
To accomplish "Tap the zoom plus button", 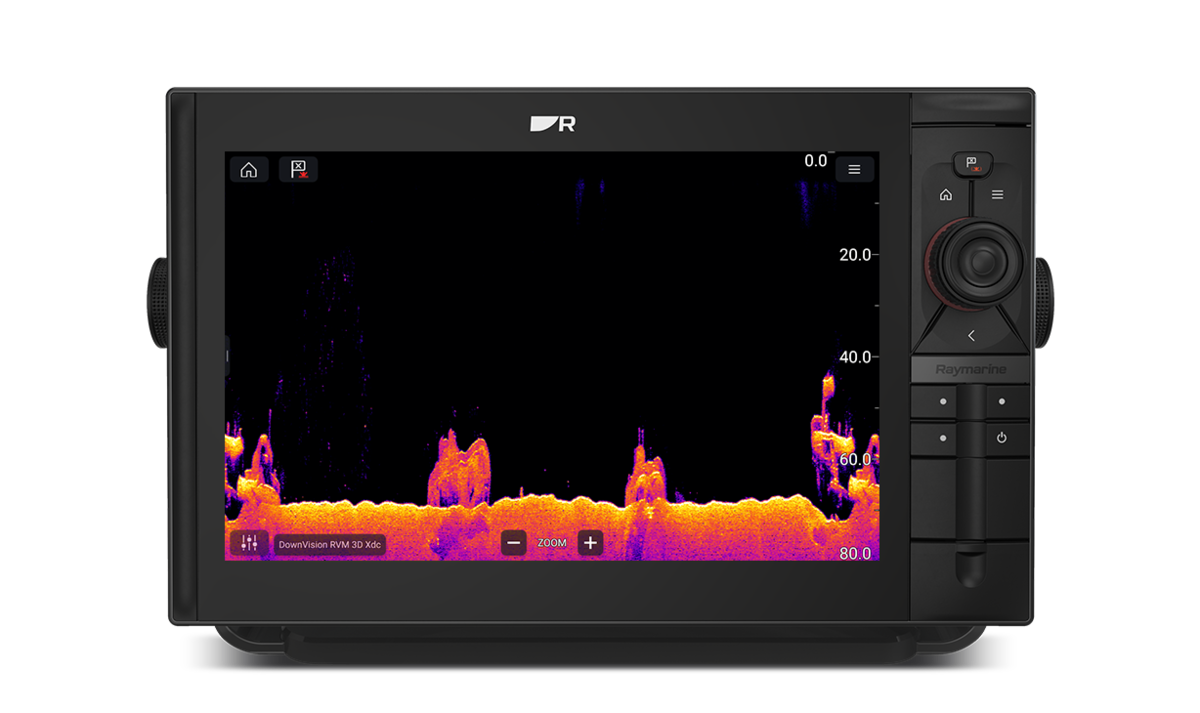I will (x=590, y=543).
